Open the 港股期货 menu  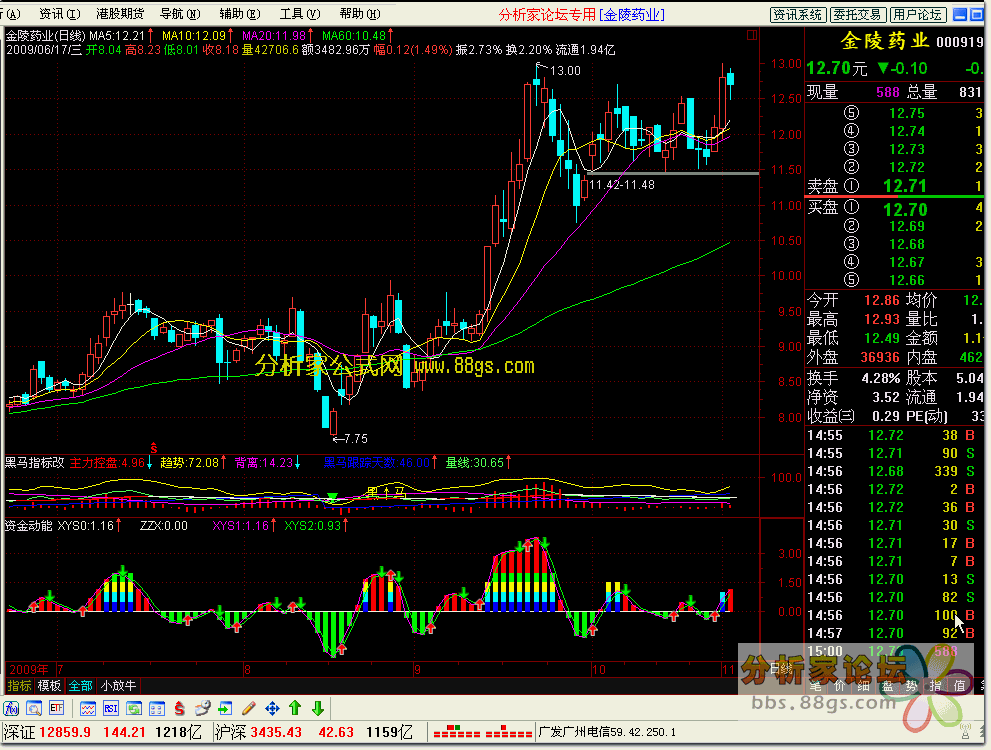point(120,13)
